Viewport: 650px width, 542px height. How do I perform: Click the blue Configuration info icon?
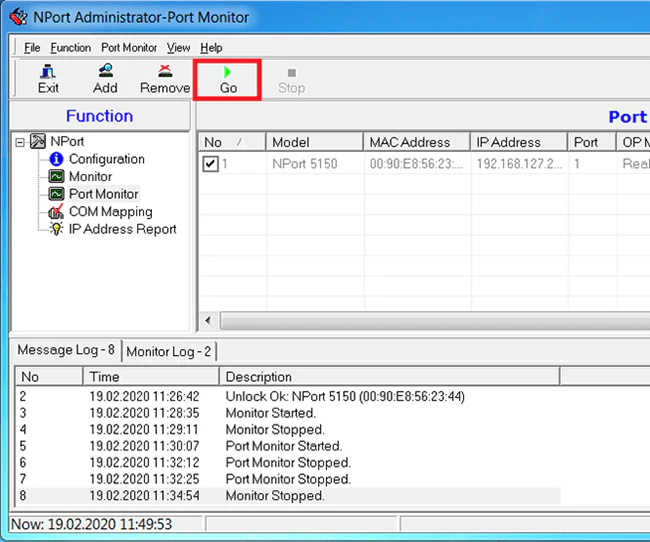pos(56,159)
